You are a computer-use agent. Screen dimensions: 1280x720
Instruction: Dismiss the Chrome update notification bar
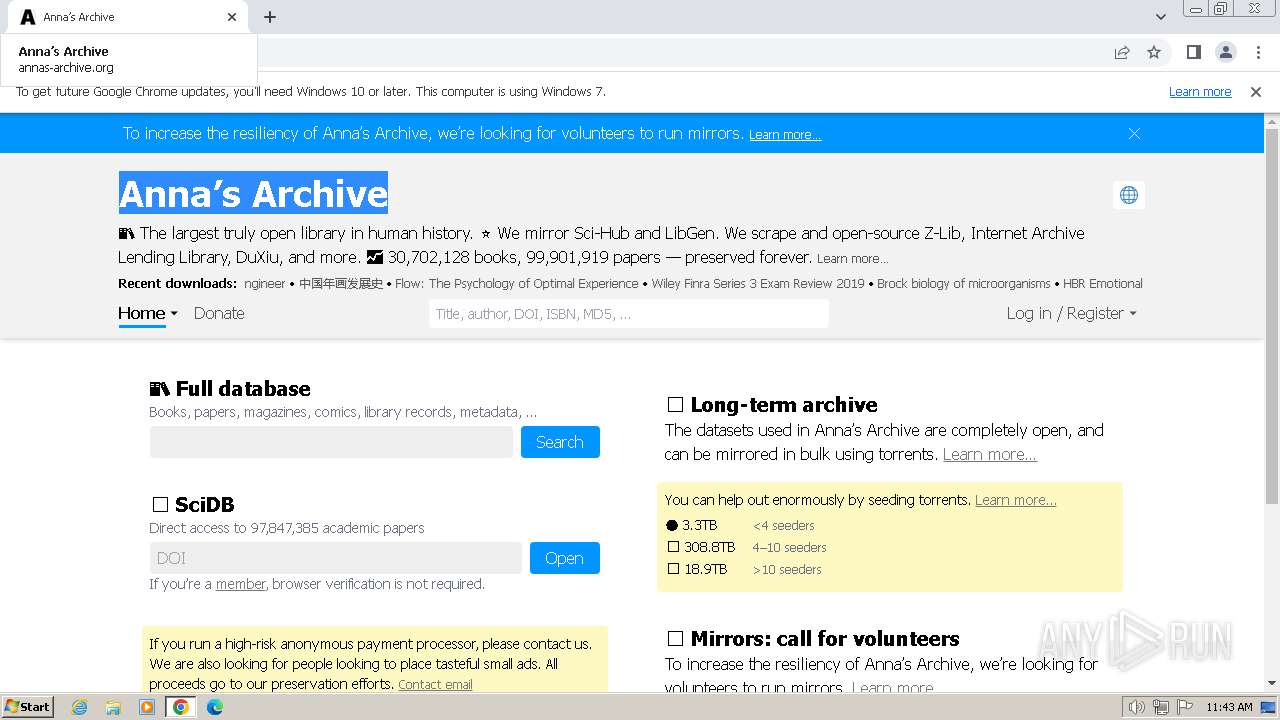pos(1256,92)
